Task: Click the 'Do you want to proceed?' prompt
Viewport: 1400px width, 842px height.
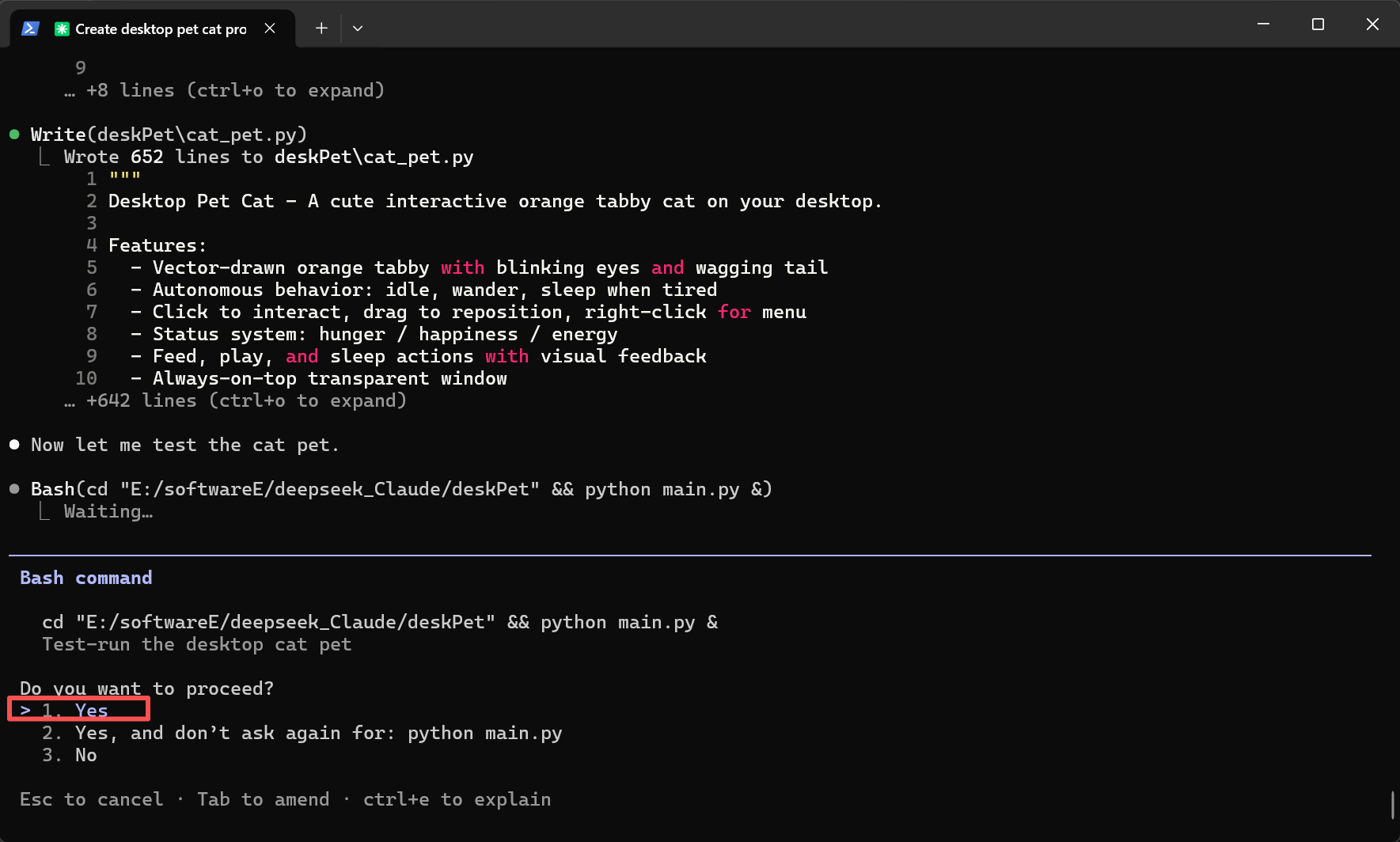Action: (147, 688)
